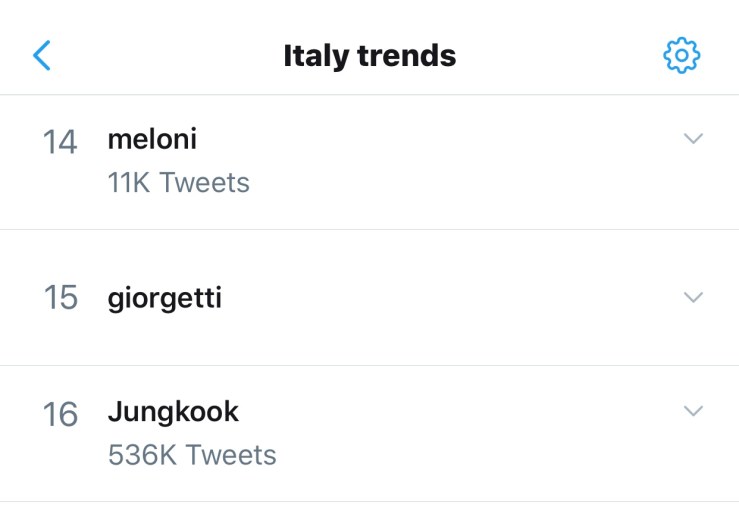The image size is (739, 508).
Task: Click rank number 14
Action: (59, 142)
